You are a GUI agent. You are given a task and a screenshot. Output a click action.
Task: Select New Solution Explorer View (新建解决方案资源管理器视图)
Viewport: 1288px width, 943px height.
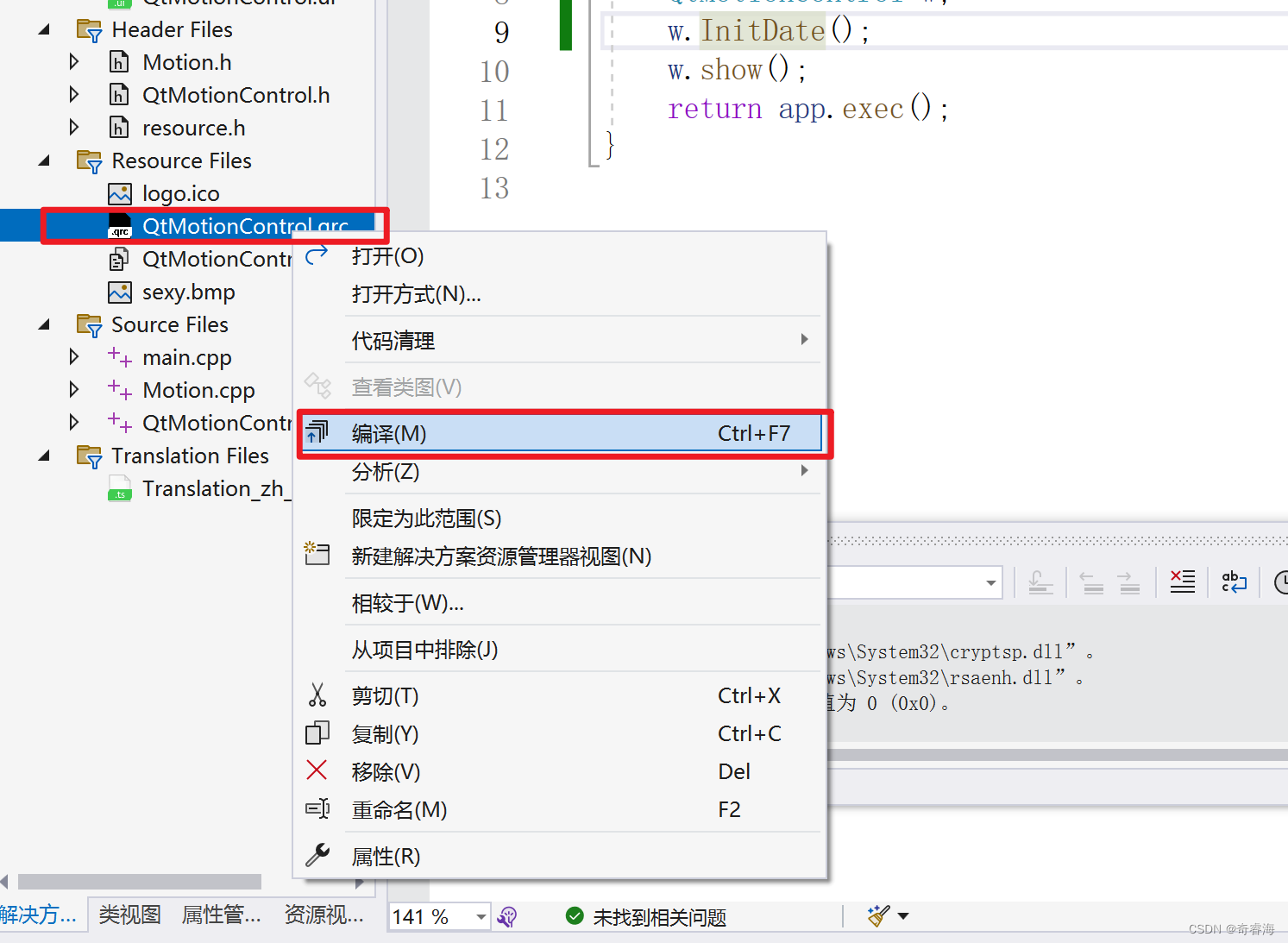click(561, 556)
